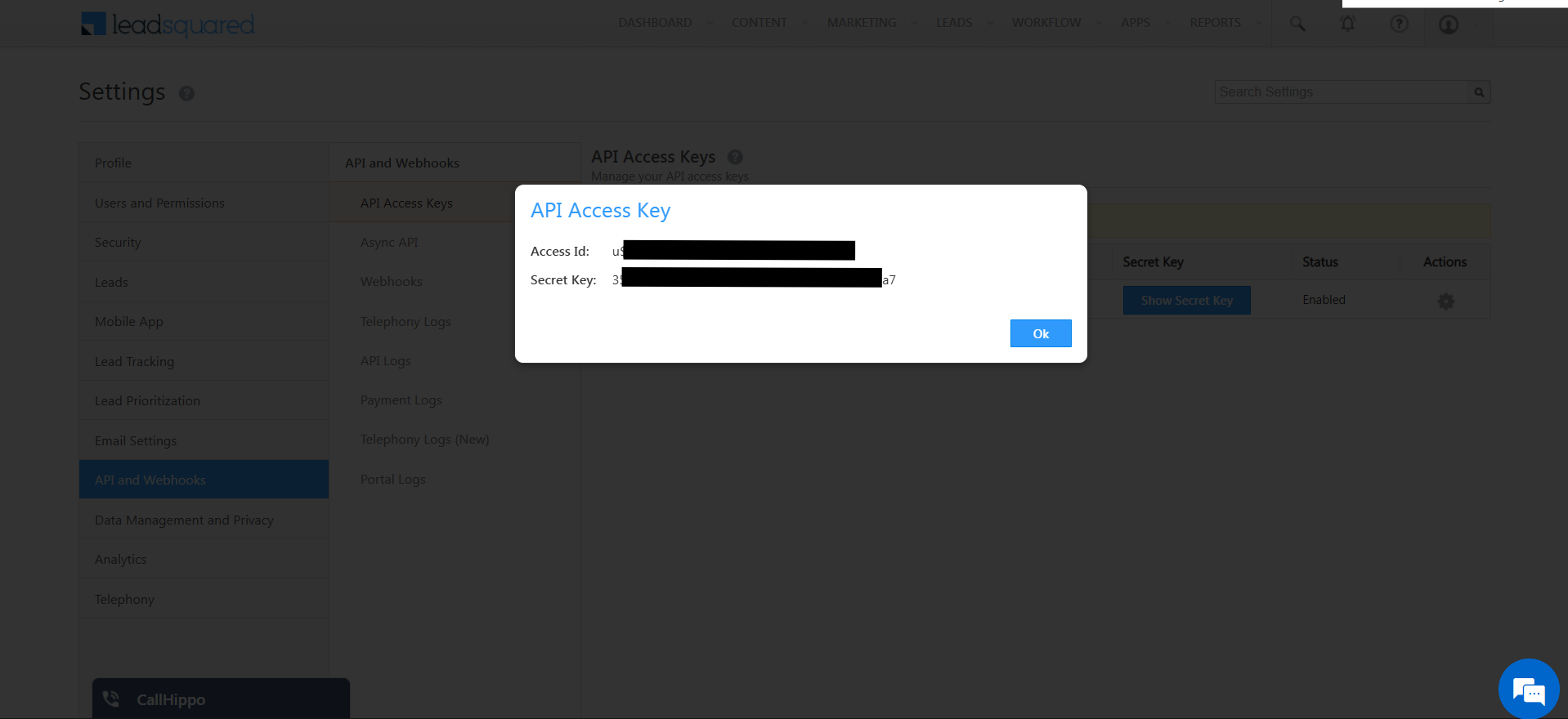Image resolution: width=1568 pixels, height=719 pixels.
Task: Click the LeadSquared logo
Action: 168,25
